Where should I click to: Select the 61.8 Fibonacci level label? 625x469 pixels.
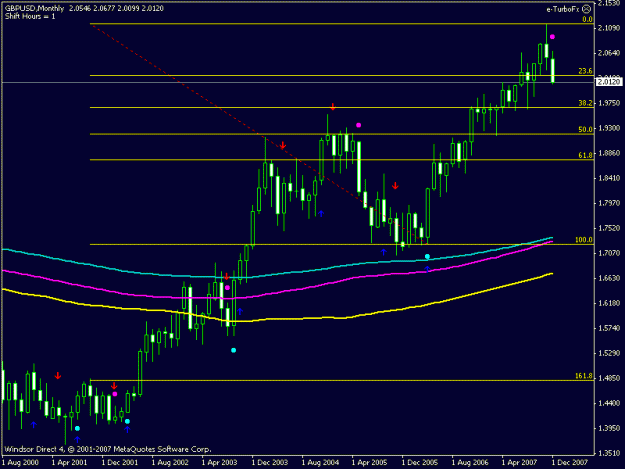tap(585, 155)
